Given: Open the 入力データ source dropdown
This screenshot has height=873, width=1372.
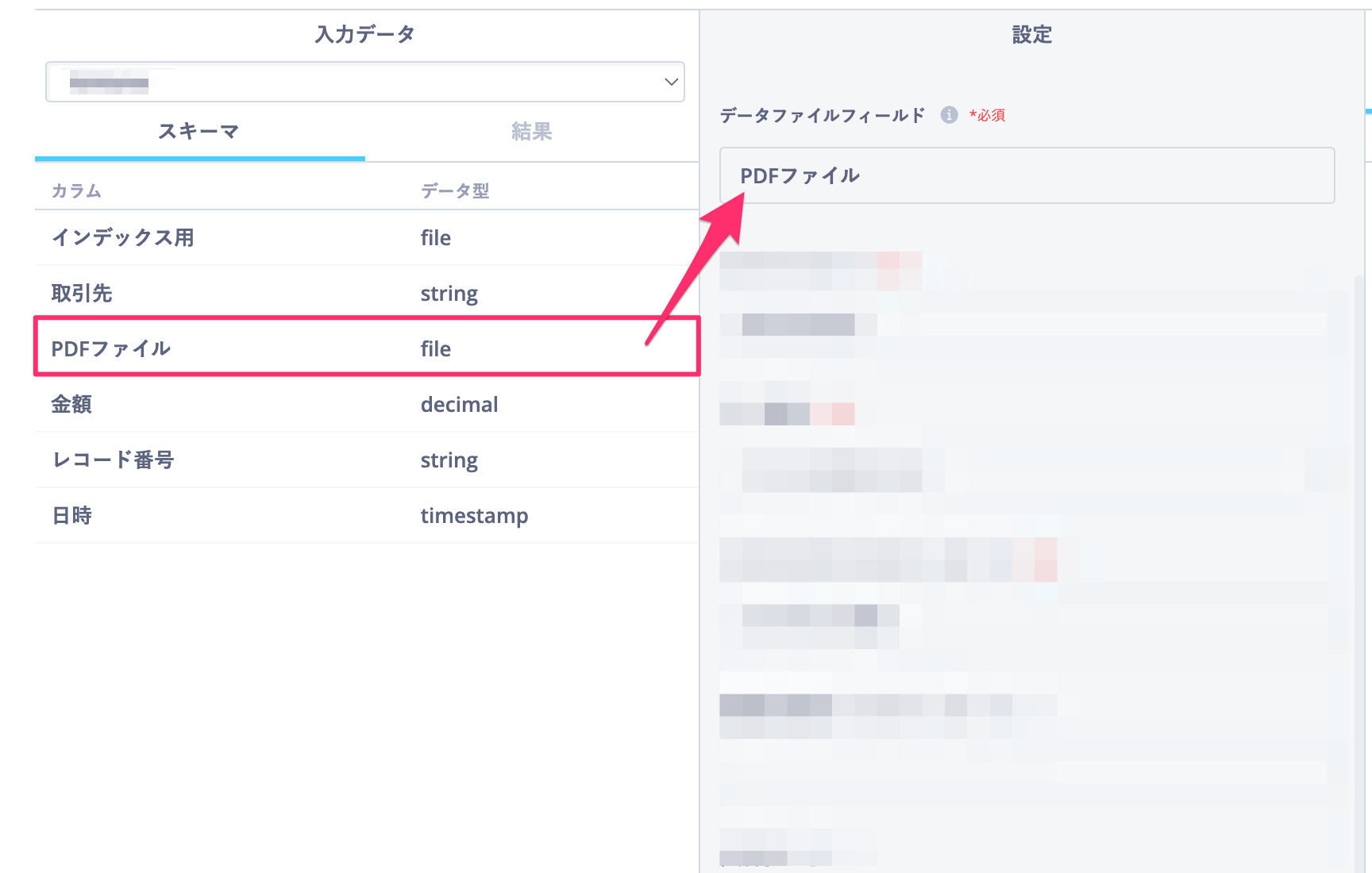Looking at the screenshot, I should tap(365, 82).
